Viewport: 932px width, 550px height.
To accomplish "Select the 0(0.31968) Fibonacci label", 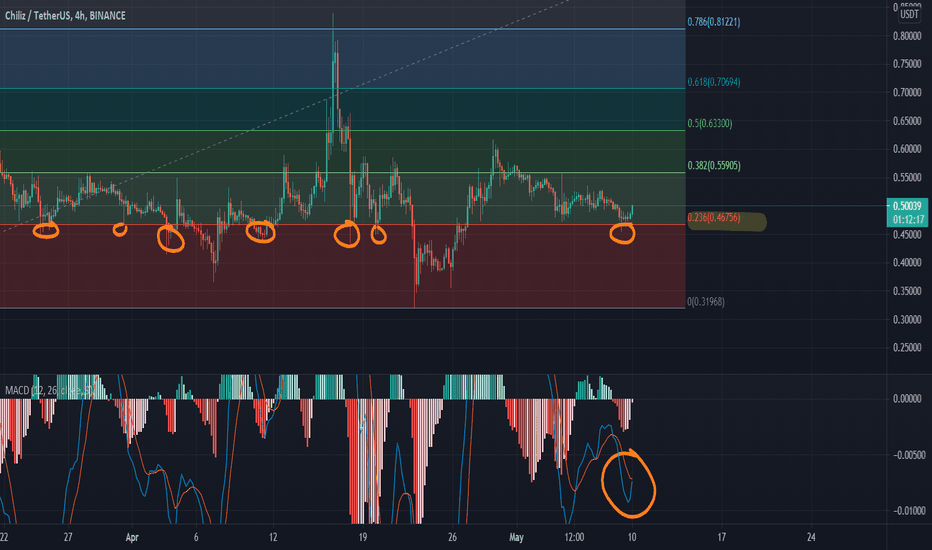I will click(706, 301).
